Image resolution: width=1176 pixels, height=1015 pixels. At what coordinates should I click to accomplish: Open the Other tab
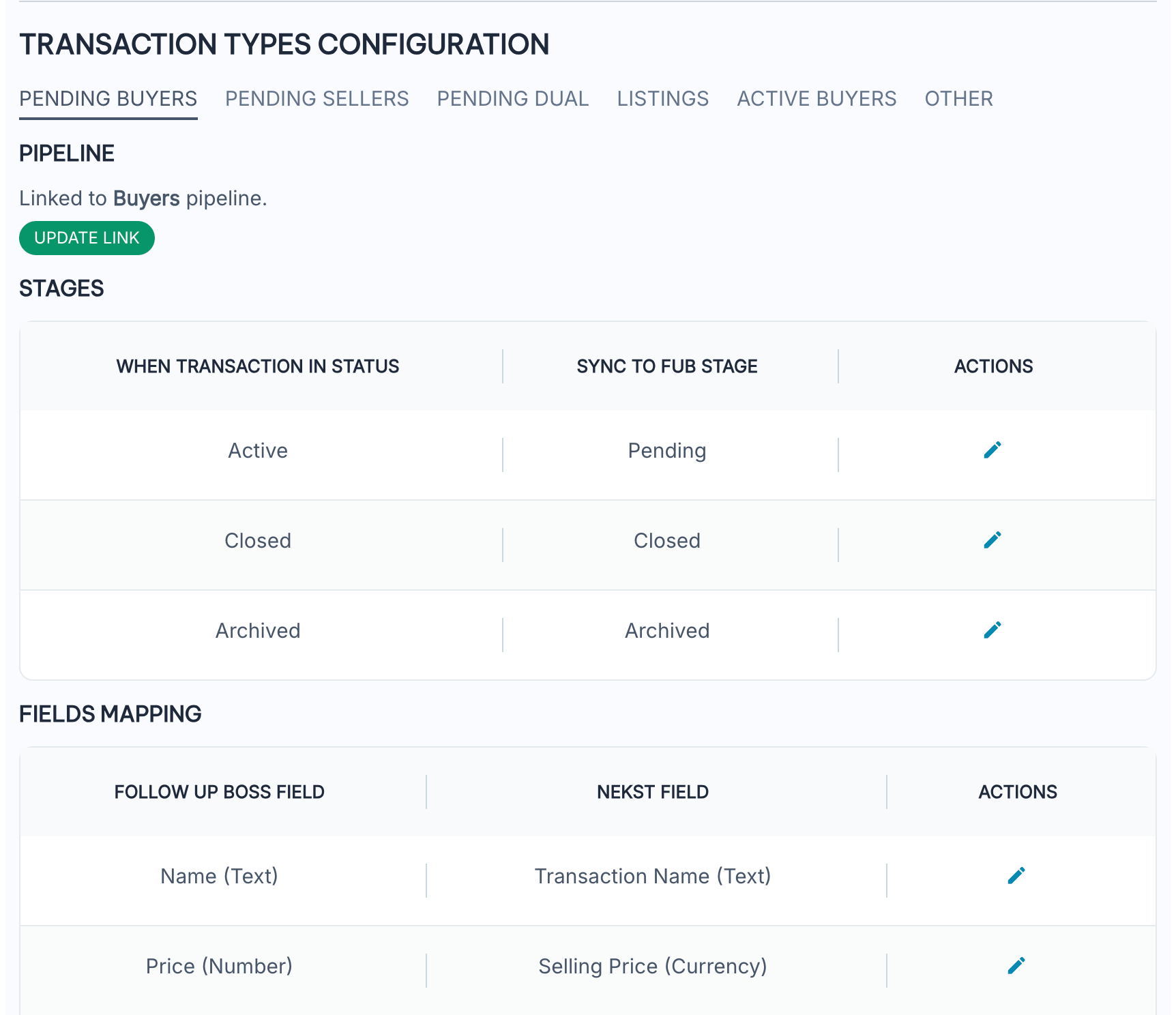pyautogui.click(x=958, y=99)
